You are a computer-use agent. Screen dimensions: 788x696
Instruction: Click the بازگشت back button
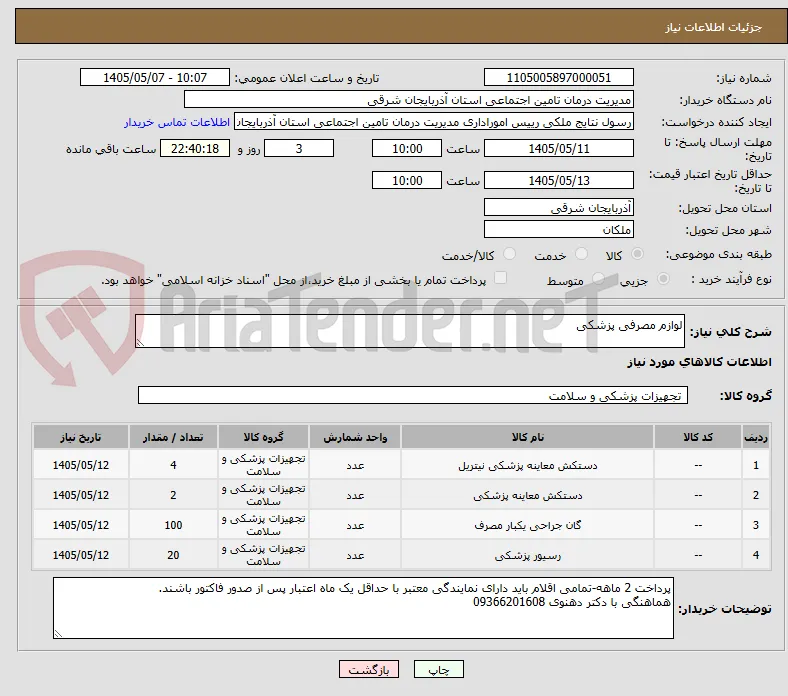tap(368, 669)
